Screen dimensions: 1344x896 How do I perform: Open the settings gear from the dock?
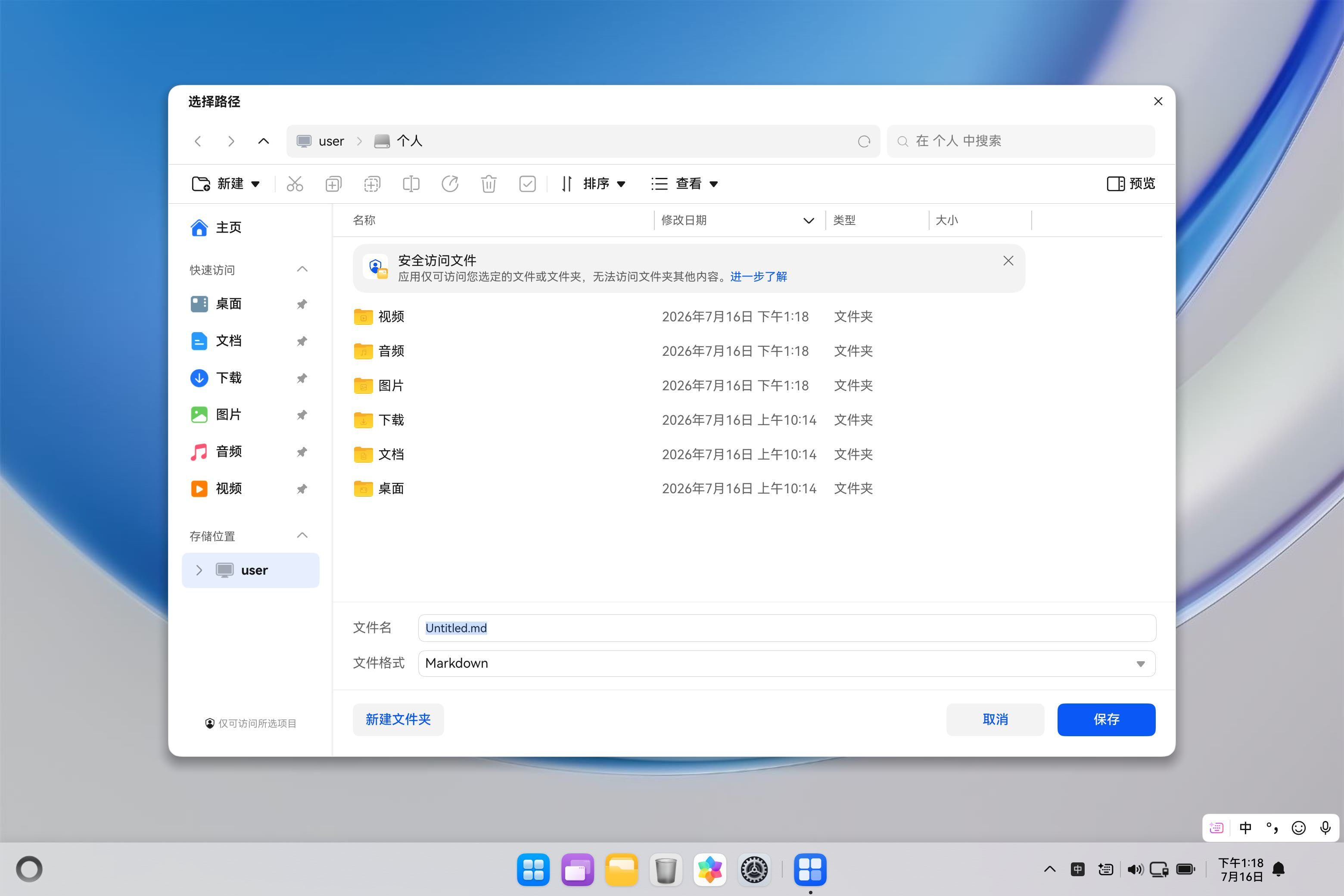[754, 870]
